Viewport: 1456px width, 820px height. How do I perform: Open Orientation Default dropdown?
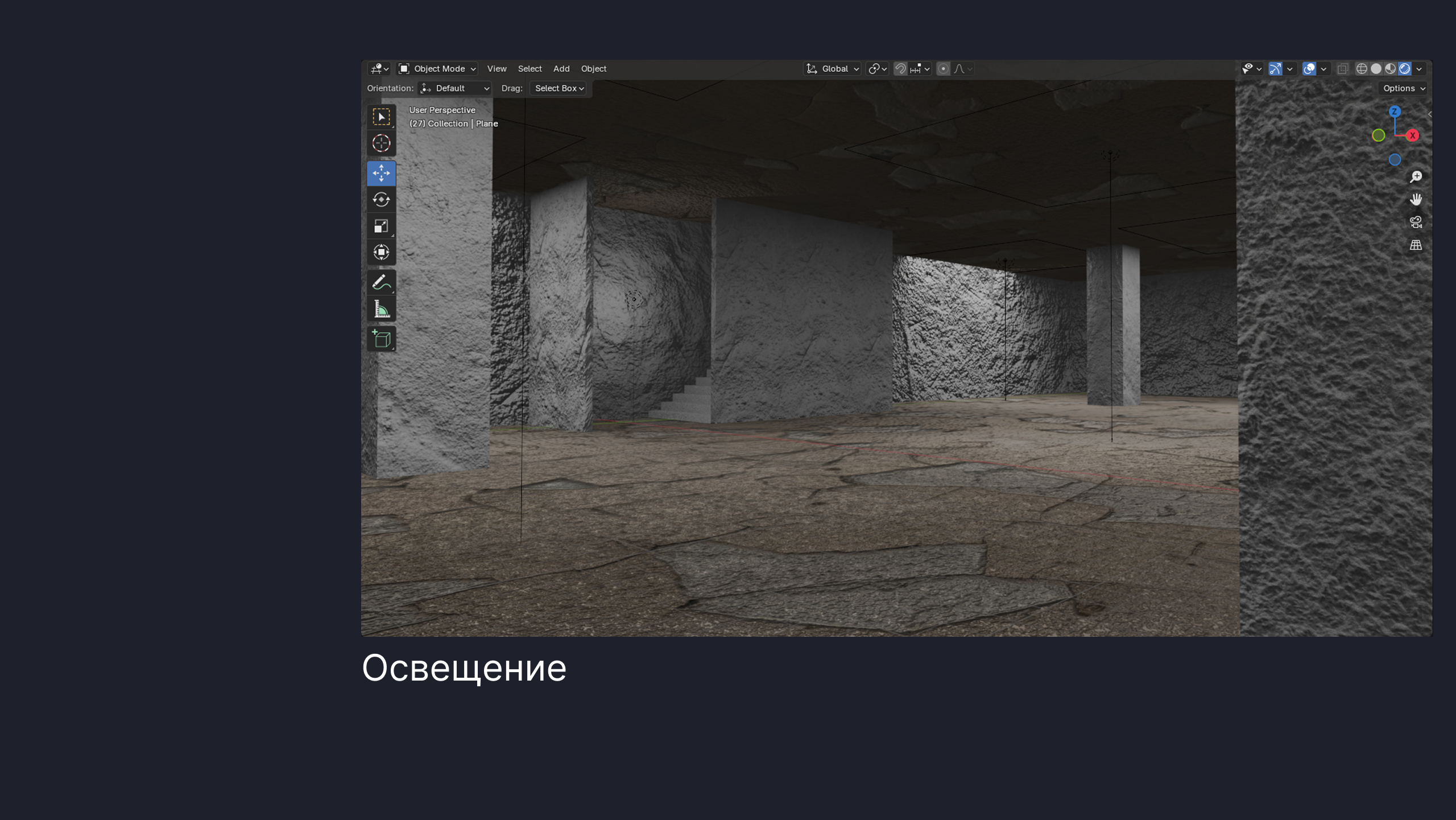[454, 88]
